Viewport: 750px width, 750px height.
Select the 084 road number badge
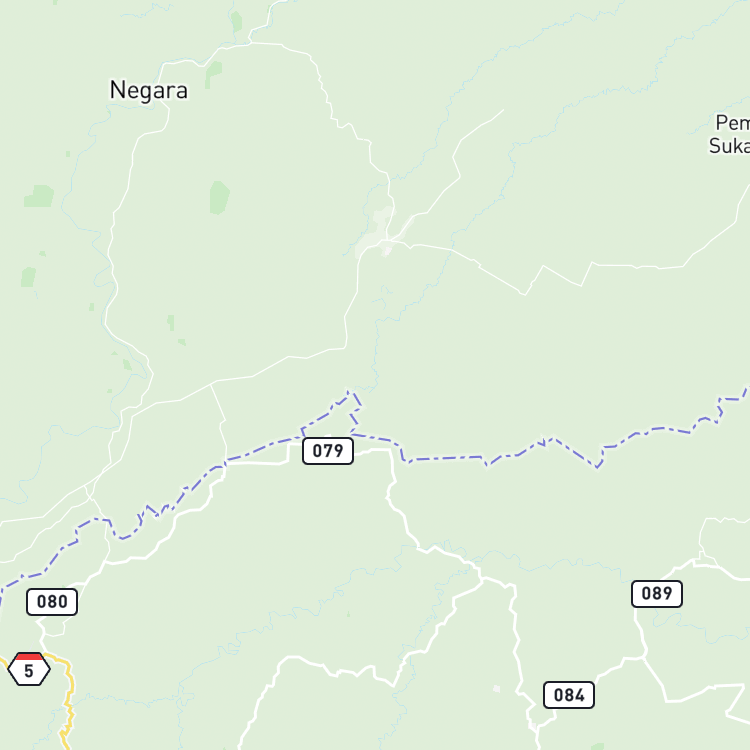pos(569,695)
